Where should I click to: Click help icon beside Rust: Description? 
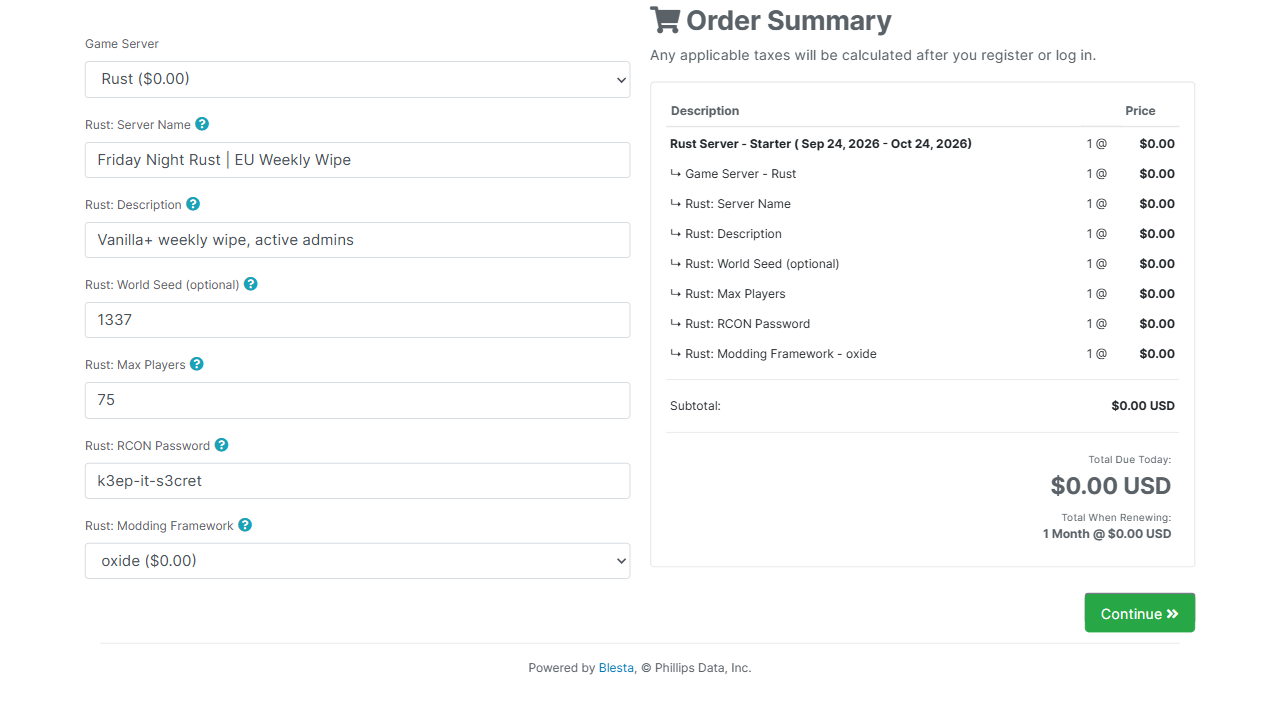193,204
